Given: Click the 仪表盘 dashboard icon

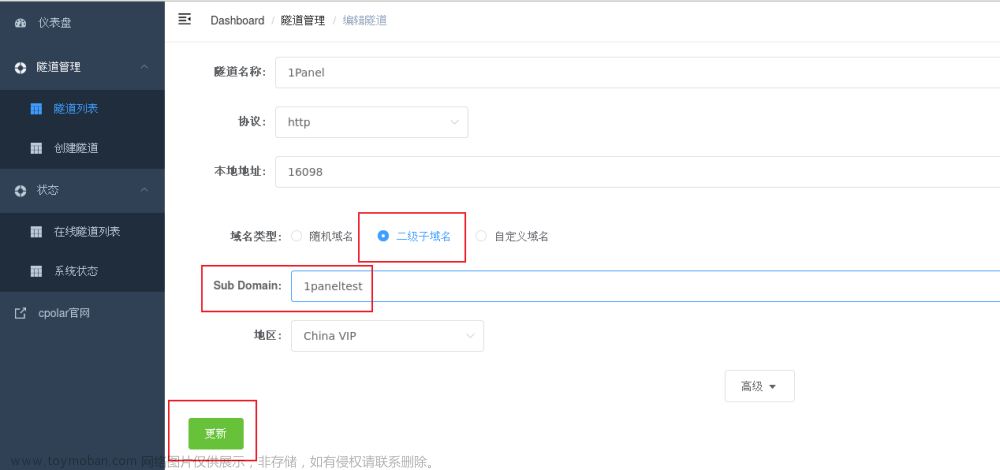Looking at the screenshot, I should 20,23.
